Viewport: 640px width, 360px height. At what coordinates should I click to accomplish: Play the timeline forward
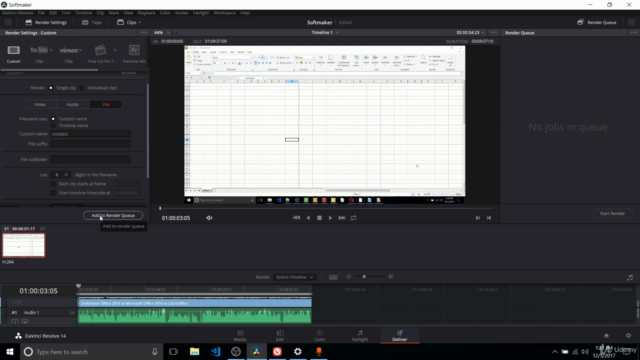(x=330, y=218)
